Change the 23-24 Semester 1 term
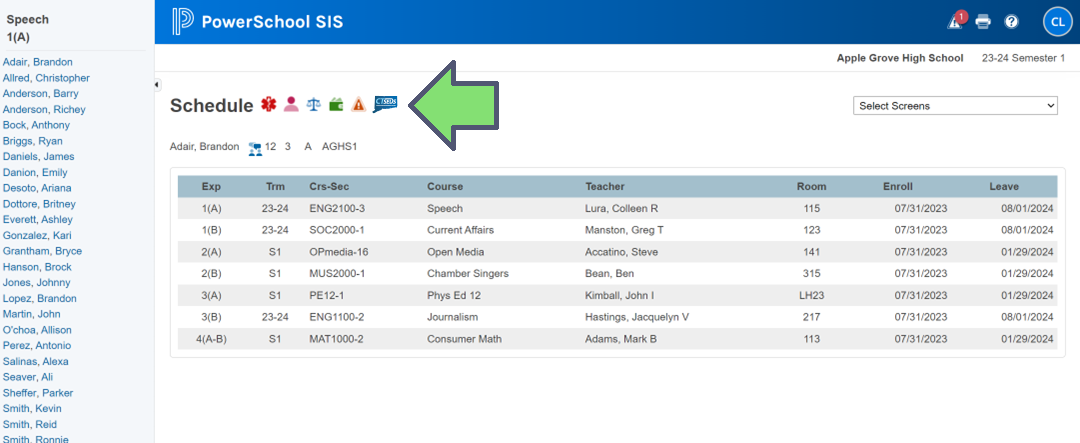Image resolution: width=1080 pixels, height=443 pixels. coord(1023,58)
